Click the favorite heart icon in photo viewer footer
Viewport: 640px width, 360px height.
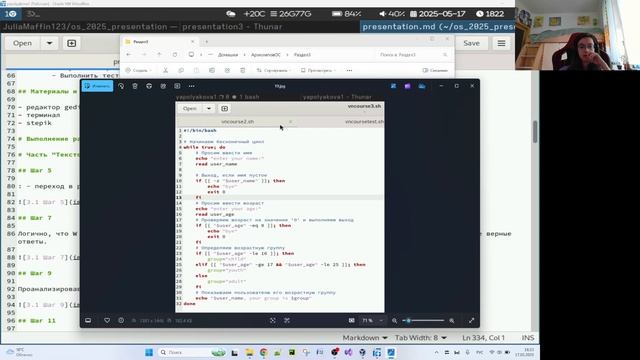pyautogui.click(x=107, y=320)
